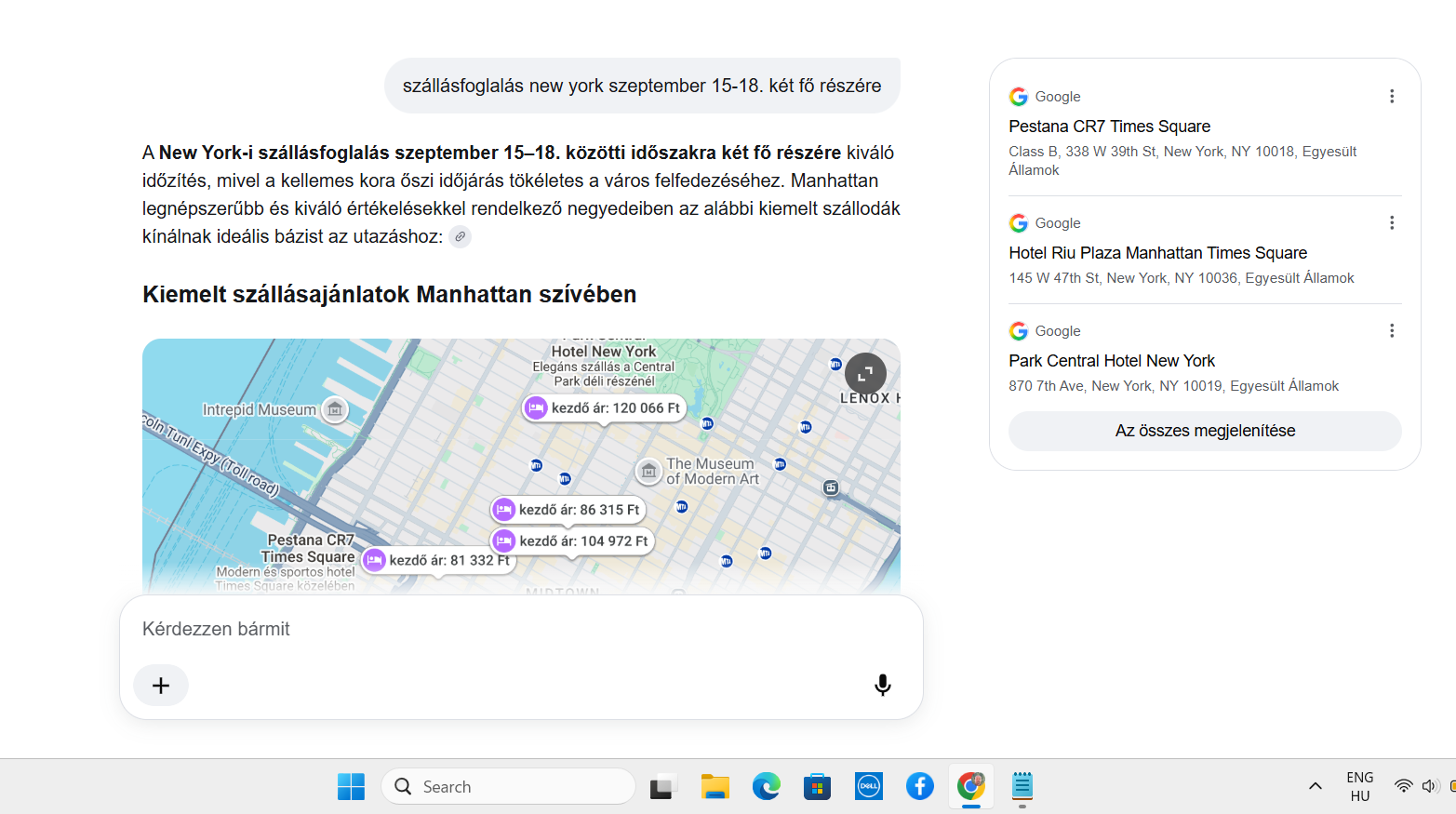Click The Museum of Modern Art marker
Image resolution: width=1456 pixels, height=814 pixels.
648,472
